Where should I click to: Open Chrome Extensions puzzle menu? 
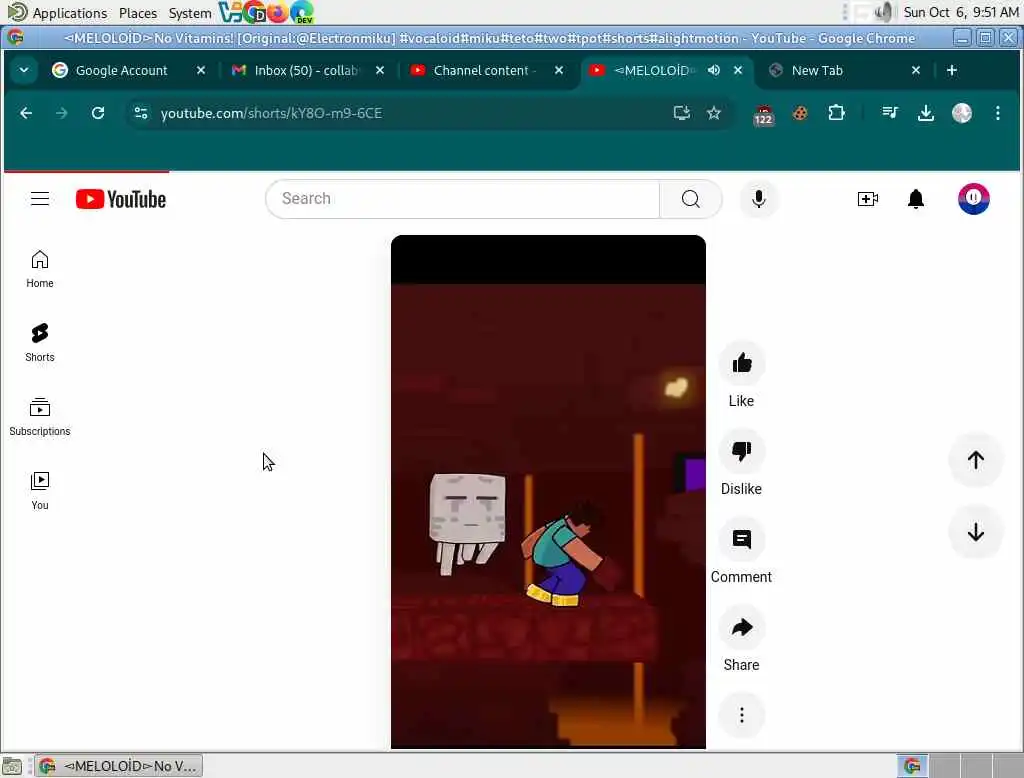tap(836, 113)
